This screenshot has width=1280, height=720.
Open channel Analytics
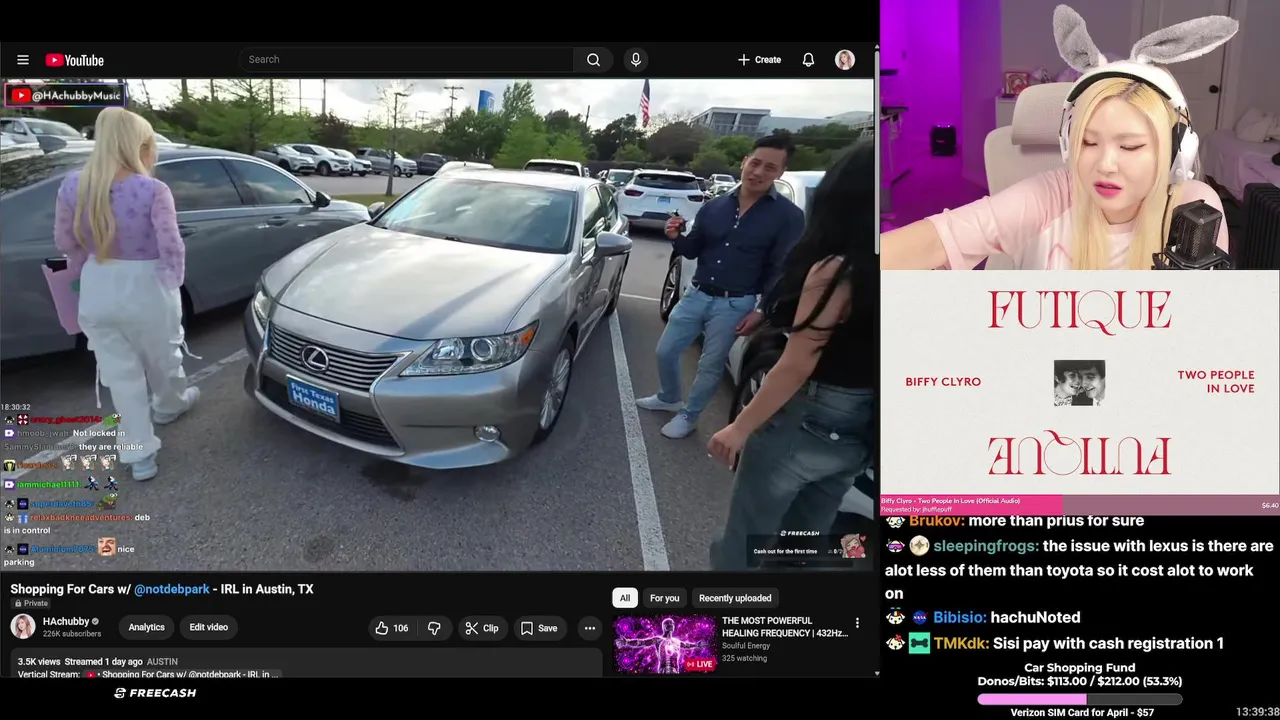click(x=146, y=627)
